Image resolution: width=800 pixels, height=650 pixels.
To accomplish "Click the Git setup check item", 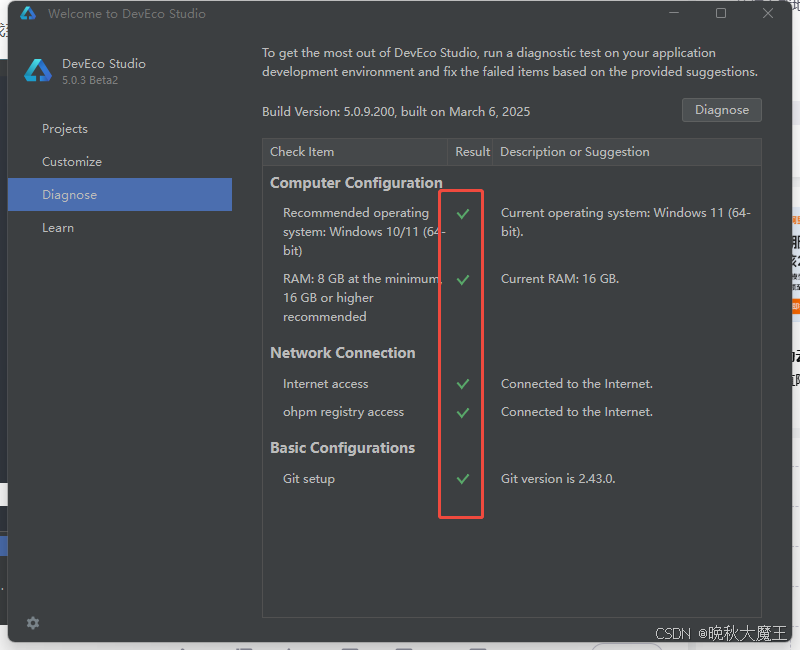I will click(x=309, y=479).
